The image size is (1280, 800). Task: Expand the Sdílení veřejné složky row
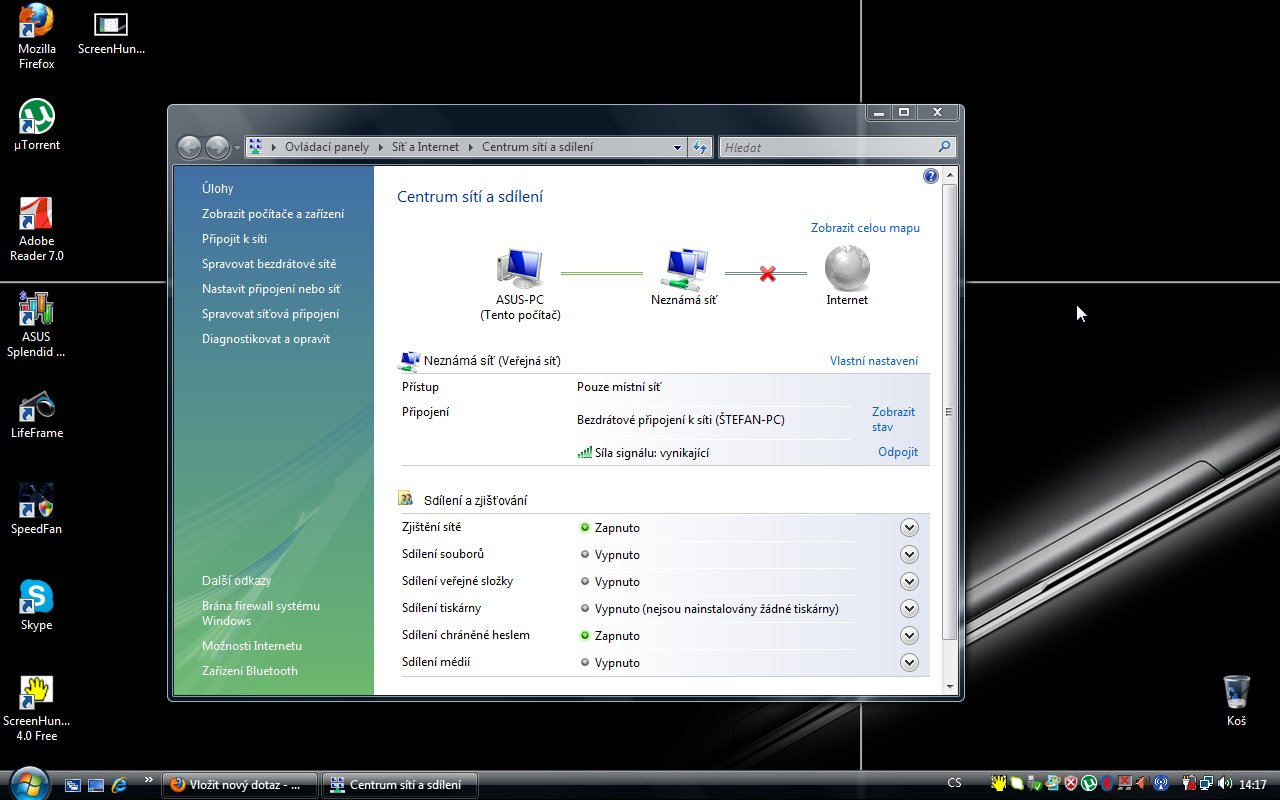[x=909, y=582]
